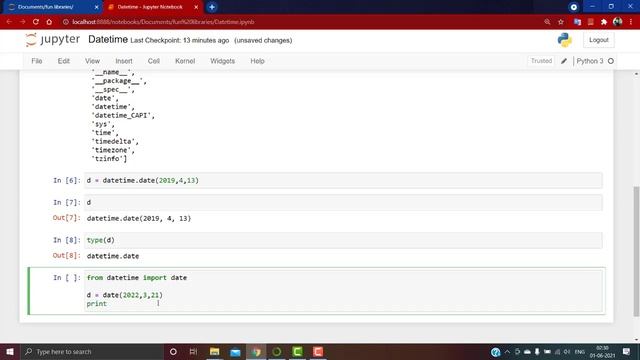Select cell In [6] with datetime.date(2019,4,13)
Screen dimensions: 640x360
(343, 180)
